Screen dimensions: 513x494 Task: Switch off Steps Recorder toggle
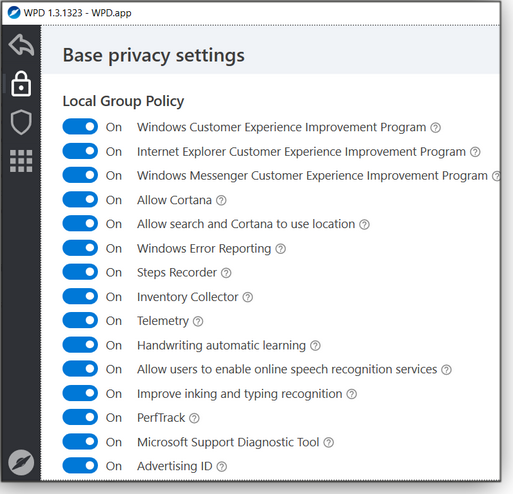(80, 272)
